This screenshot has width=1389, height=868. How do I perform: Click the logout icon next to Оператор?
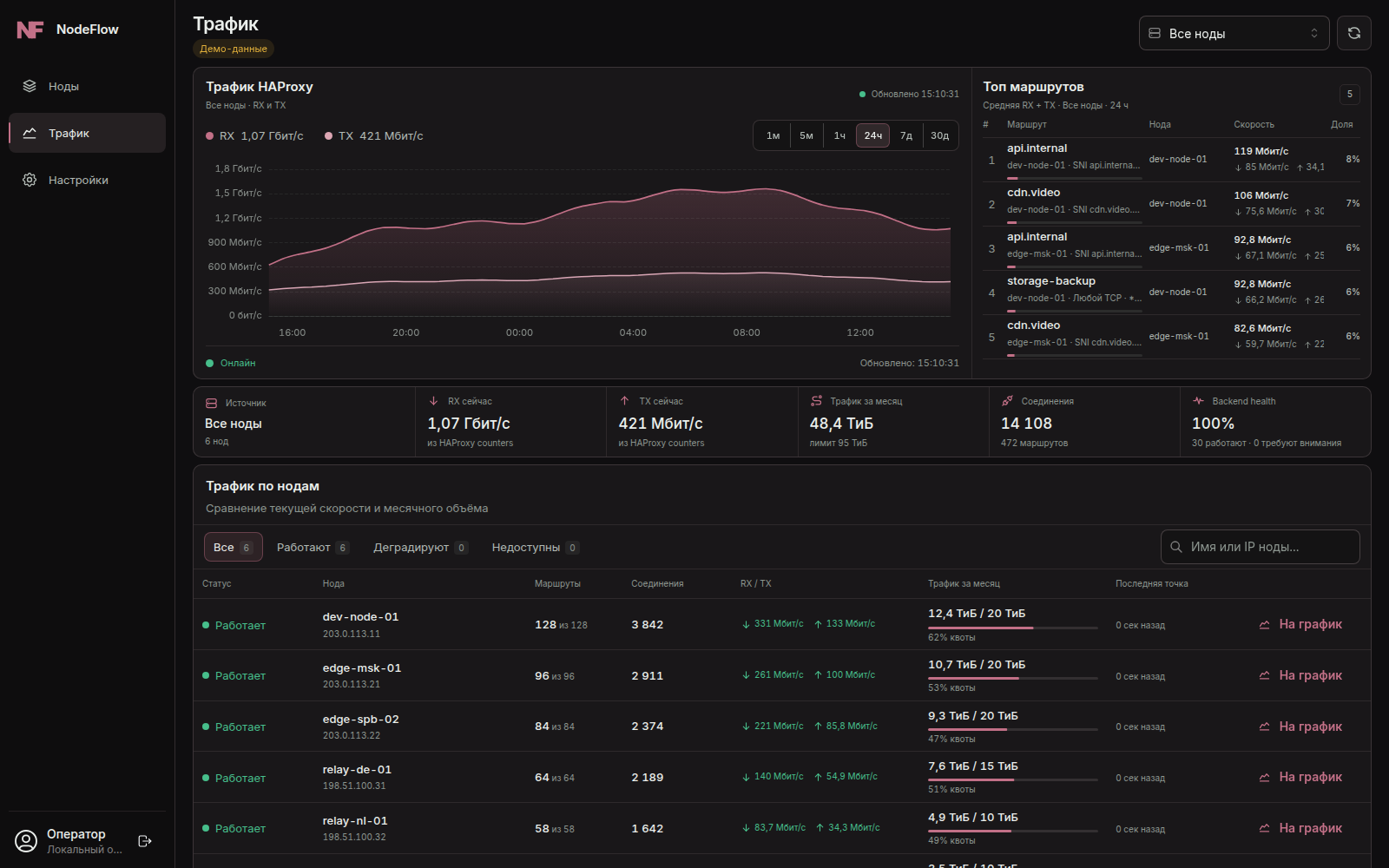pos(145,841)
